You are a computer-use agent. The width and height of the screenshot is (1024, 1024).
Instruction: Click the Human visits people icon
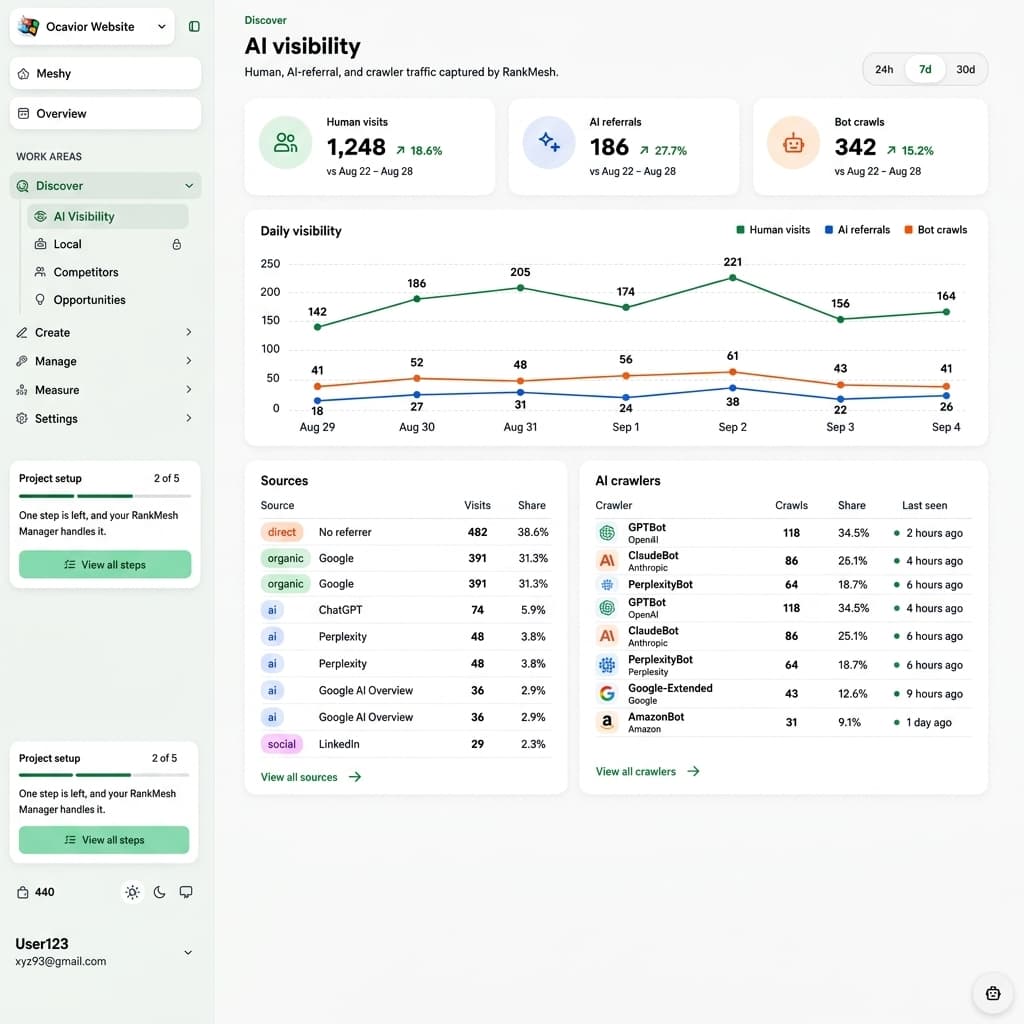click(x=285, y=142)
